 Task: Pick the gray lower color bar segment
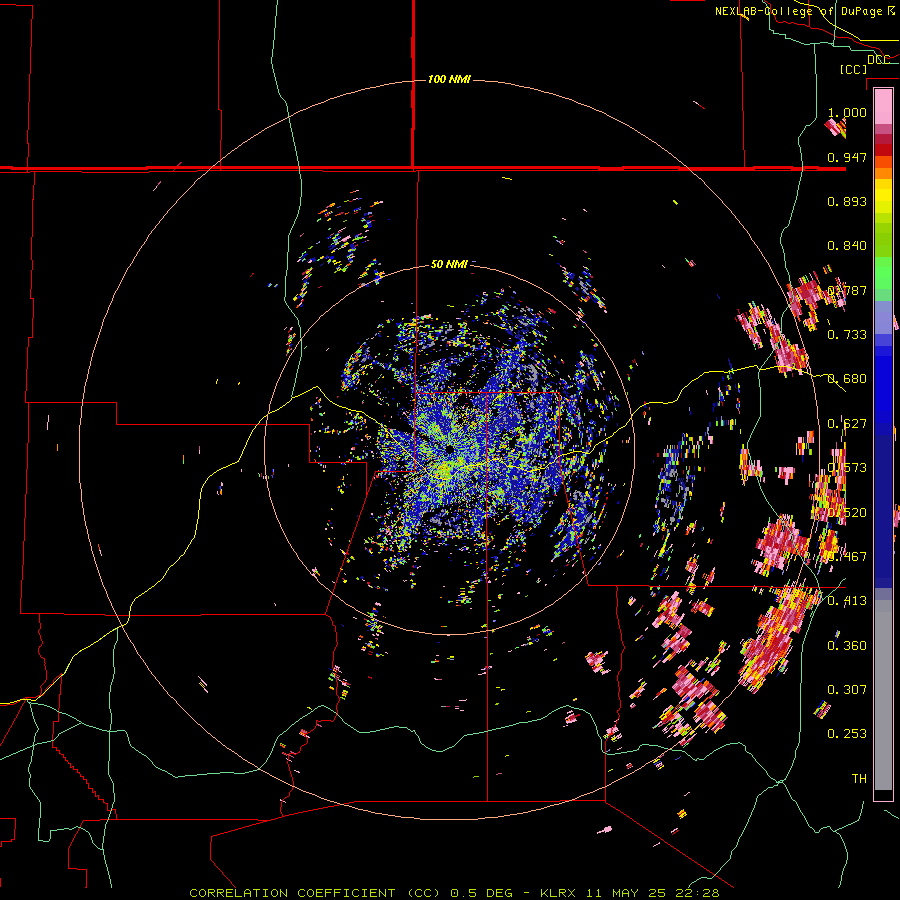(883, 695)
